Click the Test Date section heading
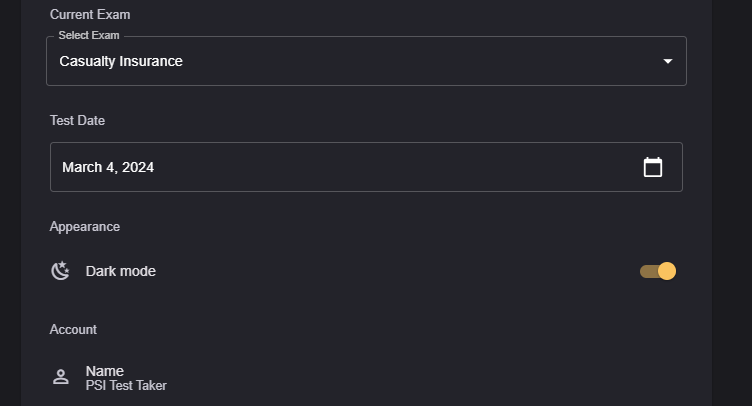Image resolution: width=752 pixels, height=406 pixels. 77,121
